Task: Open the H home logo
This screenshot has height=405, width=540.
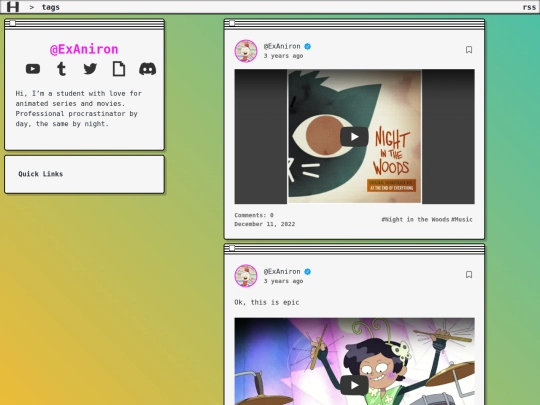Action: point(13,7)
